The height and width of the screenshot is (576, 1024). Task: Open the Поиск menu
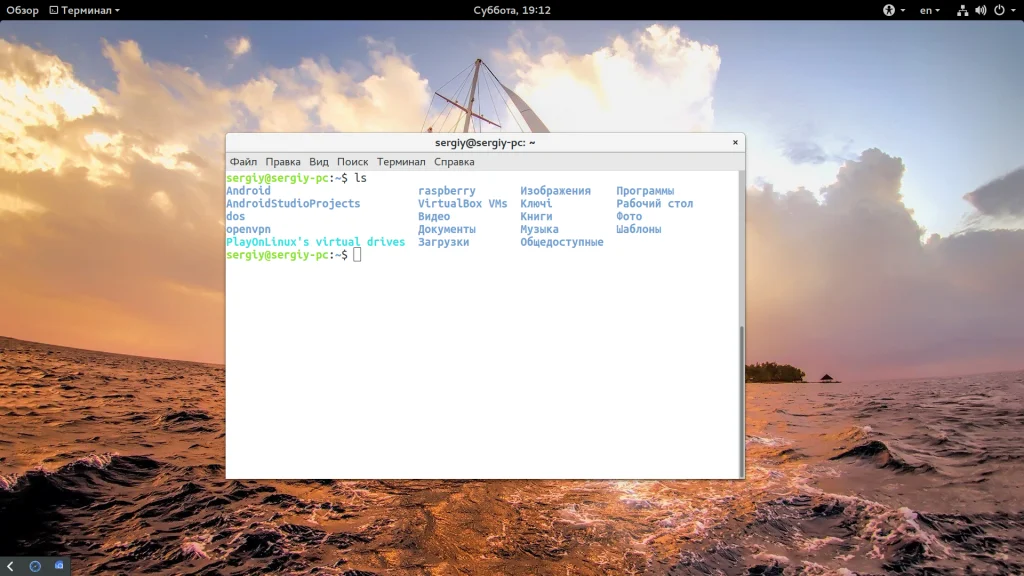click(352, 162)
